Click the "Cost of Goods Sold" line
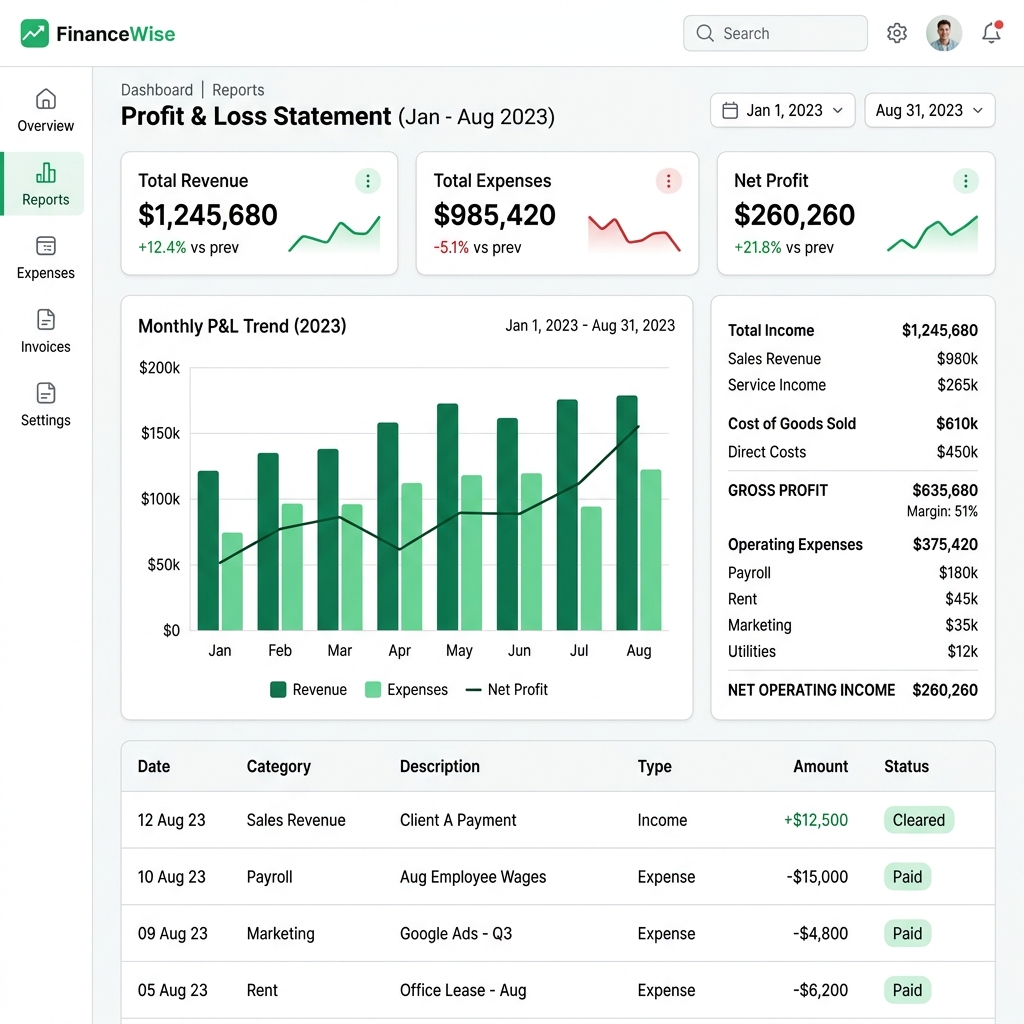The width and height of the screenshot is (1024, 1024). (853, 423)
